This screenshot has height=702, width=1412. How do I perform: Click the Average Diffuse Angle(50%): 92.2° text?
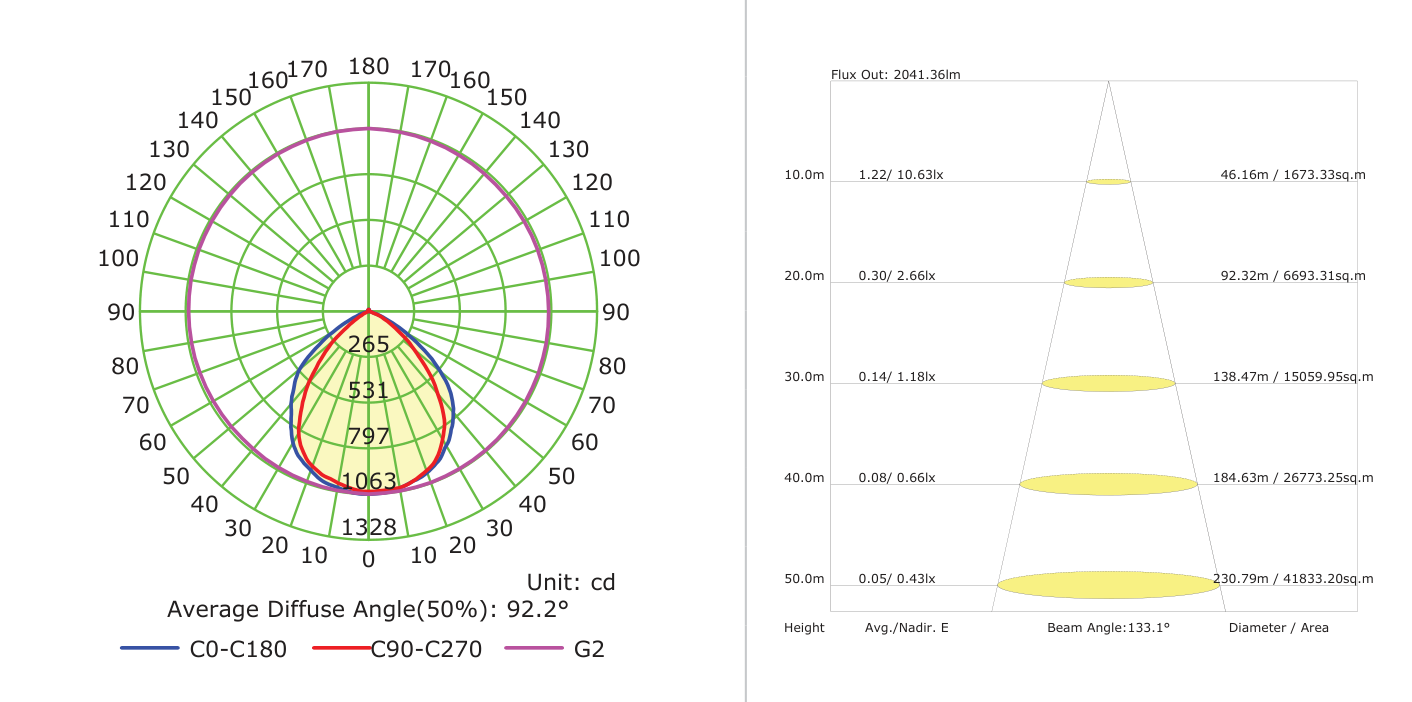[x=367, y=610]
